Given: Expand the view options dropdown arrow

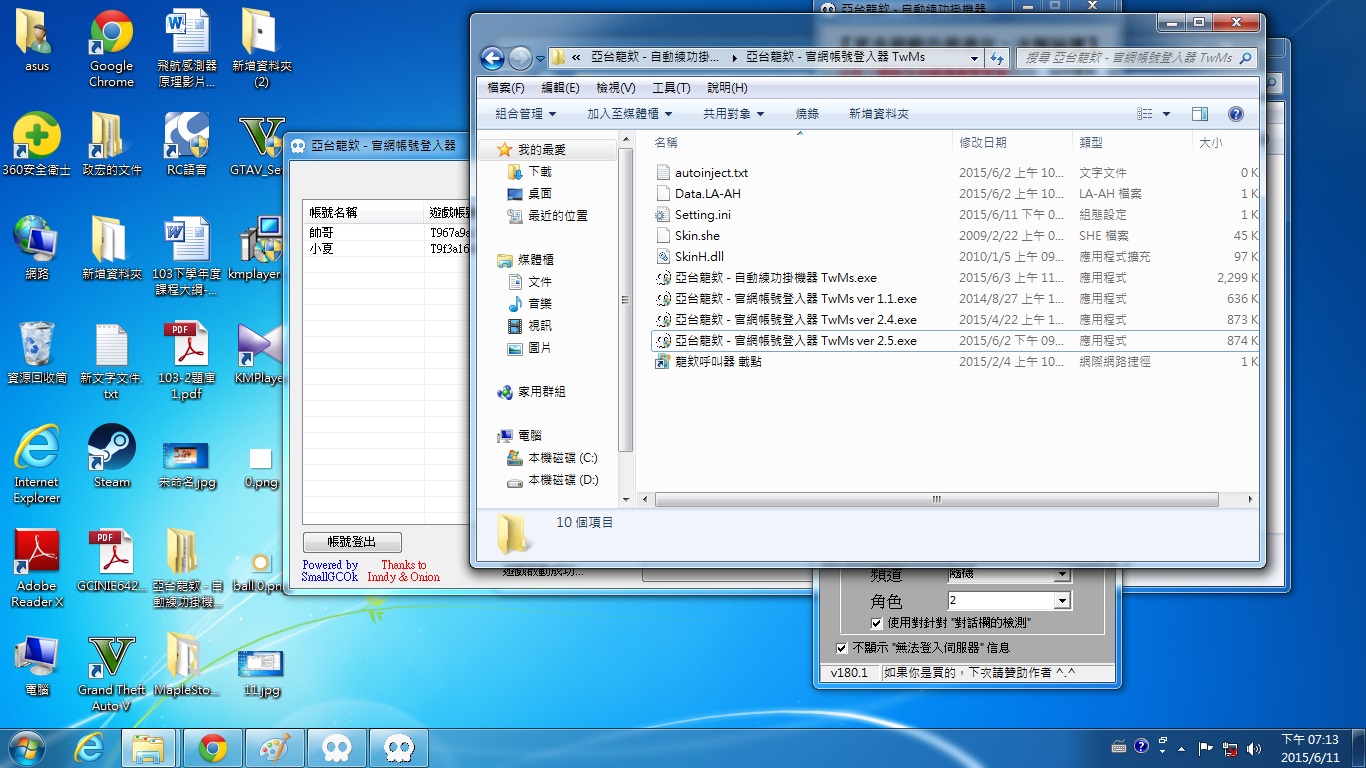Looking at the screenshot, I should click(1166, 114).
